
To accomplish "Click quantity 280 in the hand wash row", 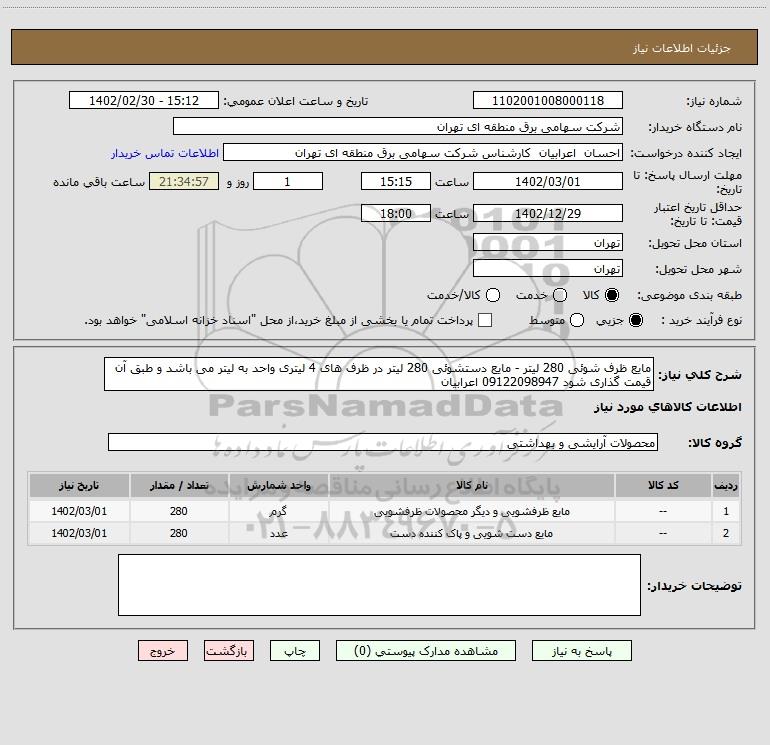I will (179, 533).
